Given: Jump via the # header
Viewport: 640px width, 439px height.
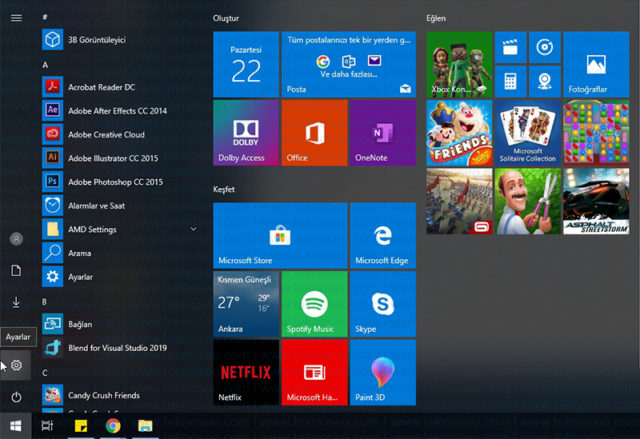Looking at the screenshot, I should (44, 17).
